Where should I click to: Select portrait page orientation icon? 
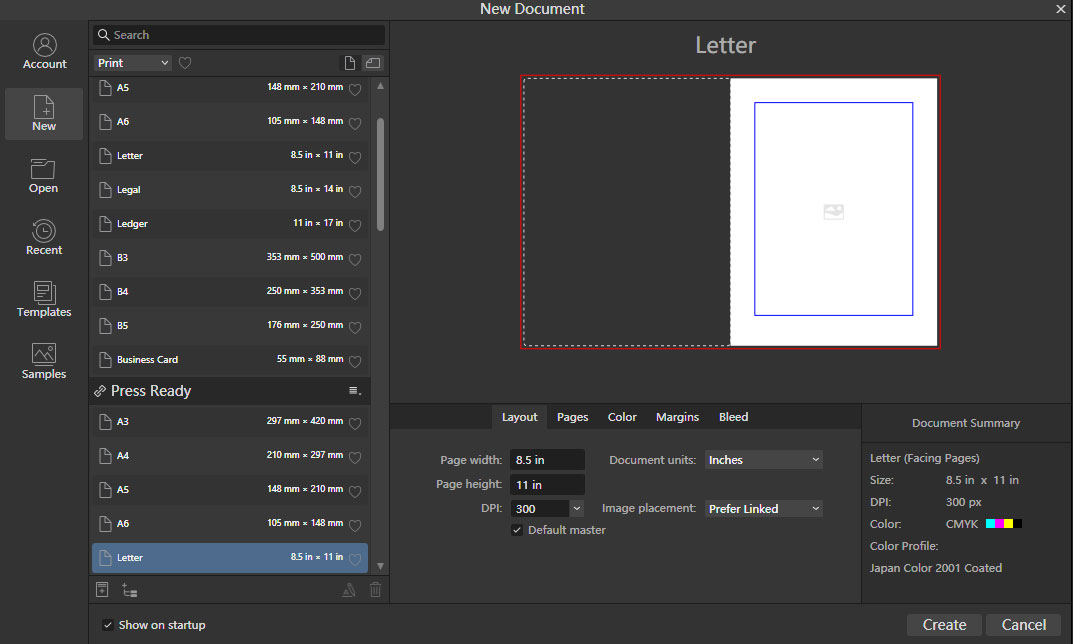(x=349, y=63)
